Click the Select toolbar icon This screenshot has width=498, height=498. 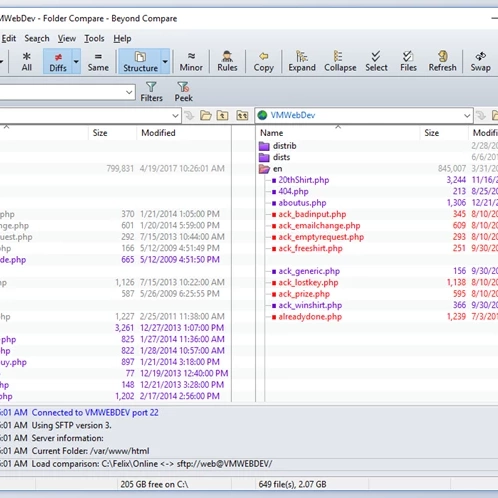pyautogui.click(x=376, y=61)
